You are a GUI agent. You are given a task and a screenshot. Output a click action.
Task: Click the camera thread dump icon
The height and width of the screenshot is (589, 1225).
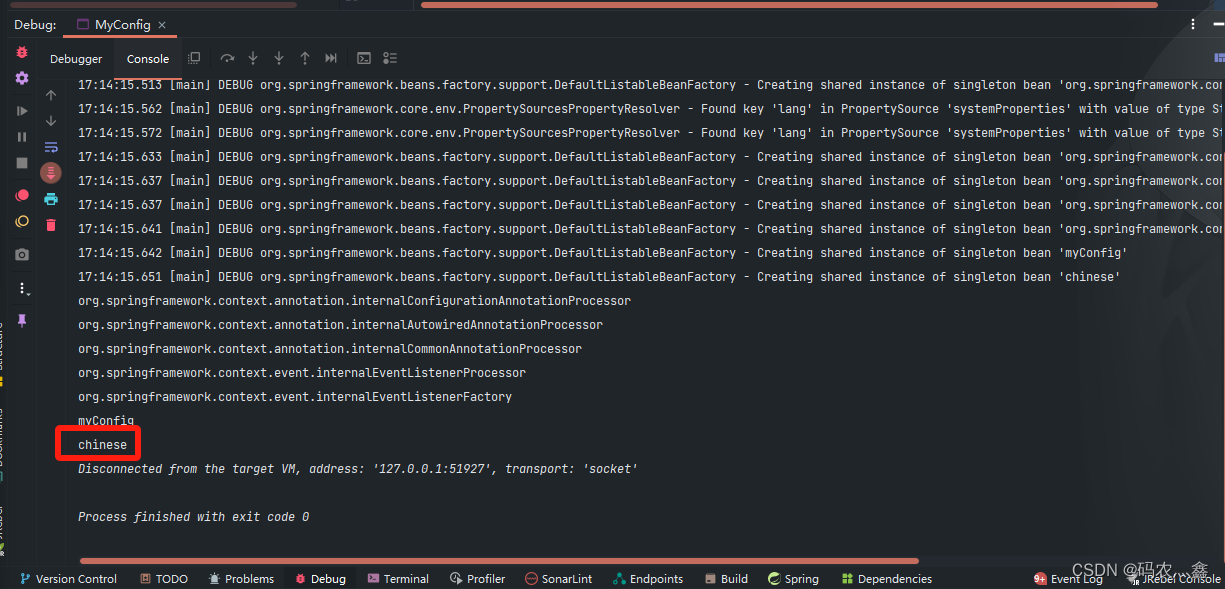coord(22,254)
